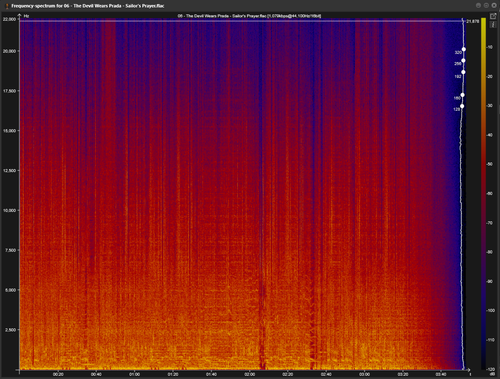Click the -40 dB scale label
Screen dimensions: 500x379
coord(490,135)
